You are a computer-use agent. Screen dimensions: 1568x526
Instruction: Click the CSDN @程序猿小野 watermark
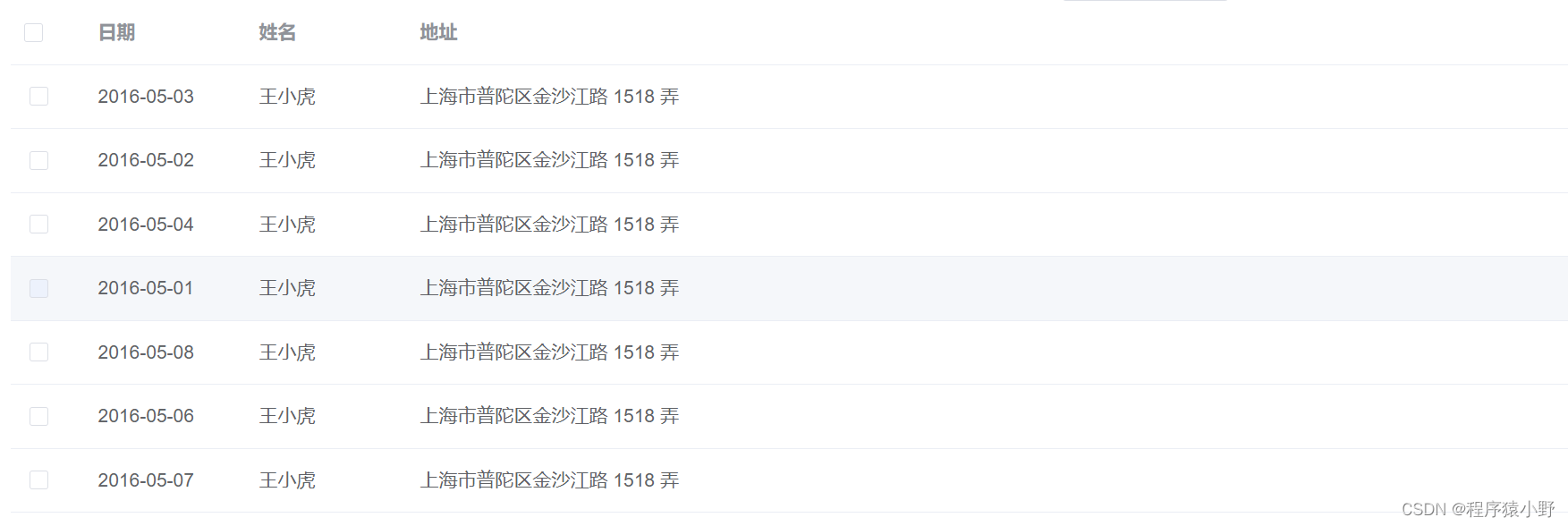pyautogui.click(x=1478, y=509)
